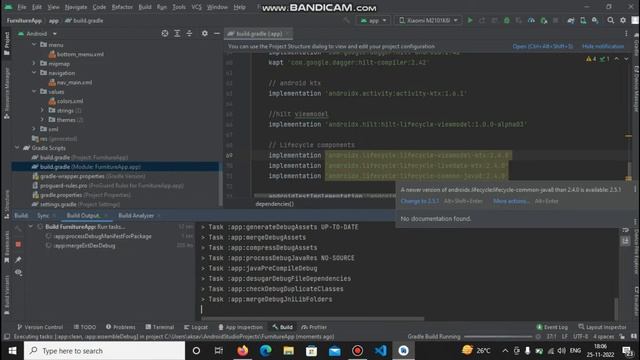This screenshot has width=640, height=360.
Task: Click the build output horizontal scrollbar
Action: click(313, 318)
